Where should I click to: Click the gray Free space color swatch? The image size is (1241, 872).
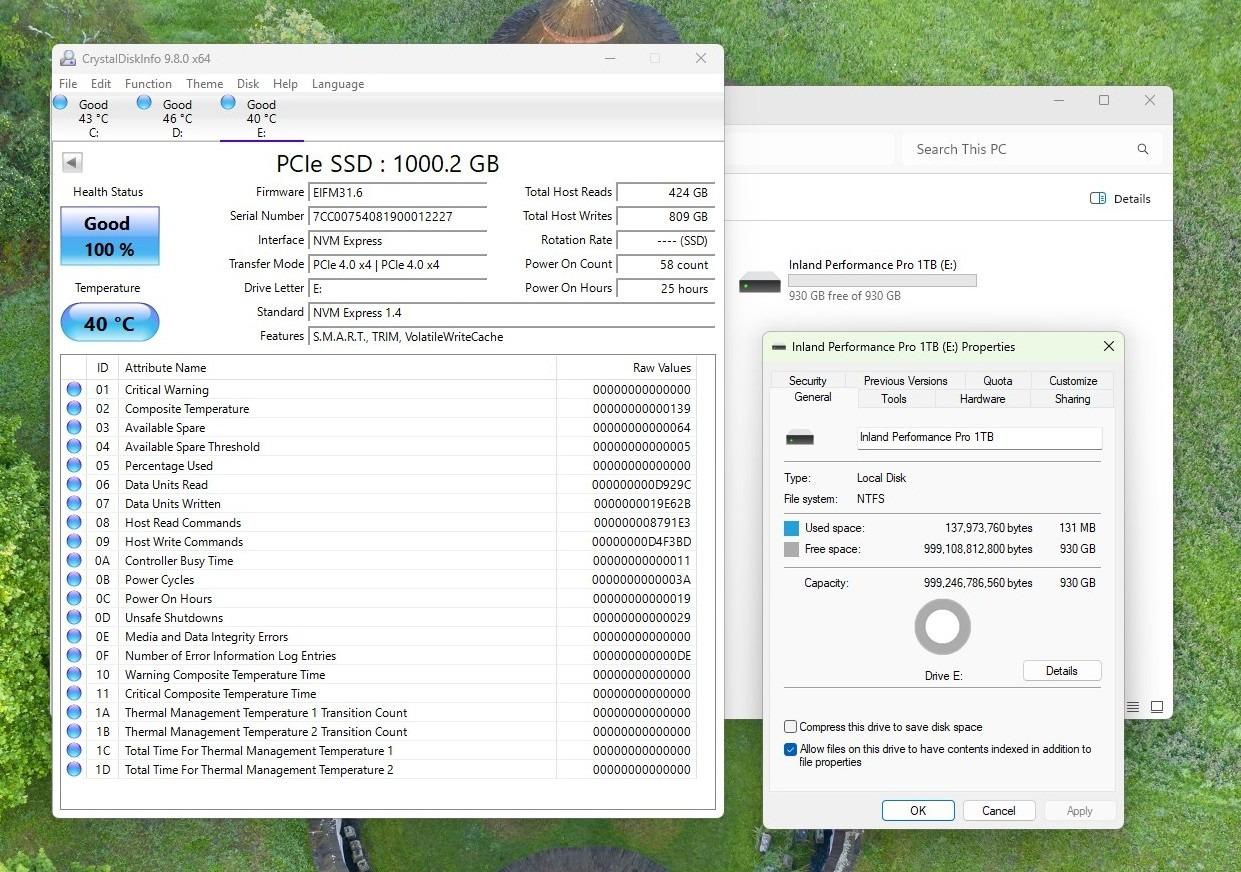tap(792, 549)
